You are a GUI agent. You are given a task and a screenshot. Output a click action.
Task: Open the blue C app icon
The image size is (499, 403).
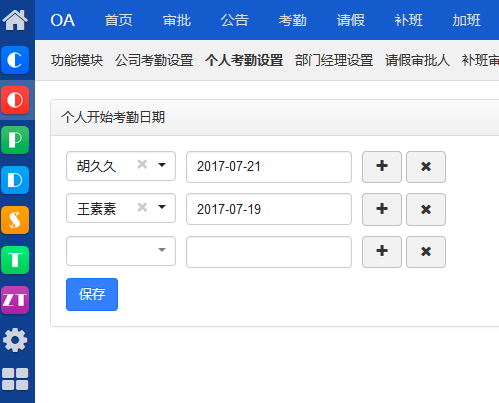[x=15, y=60]
